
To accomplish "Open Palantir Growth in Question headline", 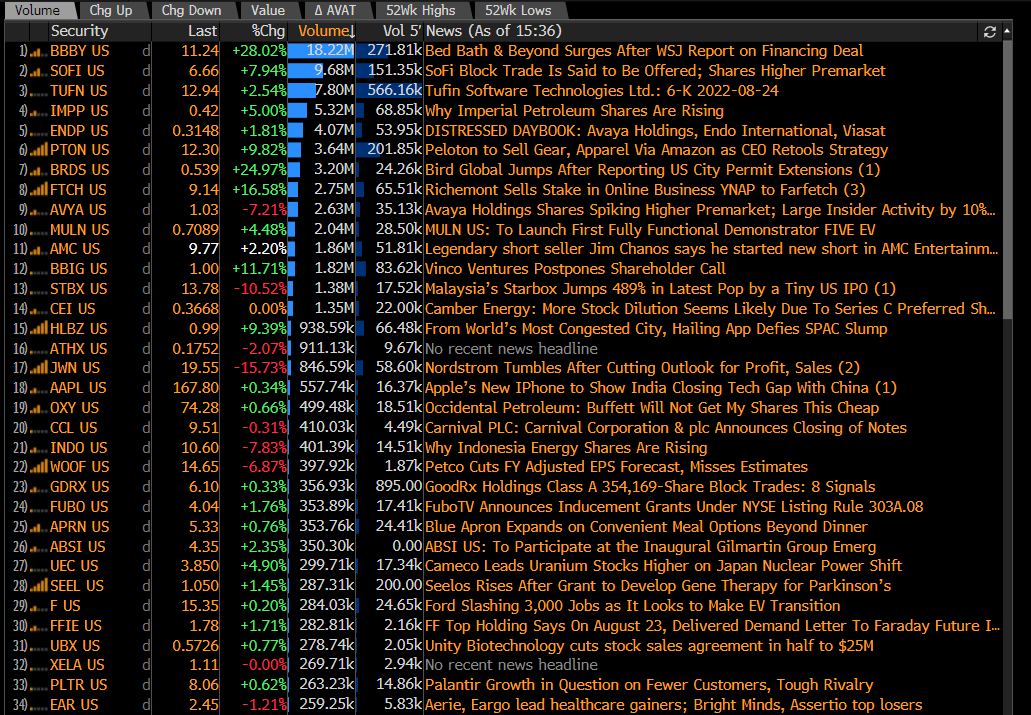I will click(x=649, y=685).
